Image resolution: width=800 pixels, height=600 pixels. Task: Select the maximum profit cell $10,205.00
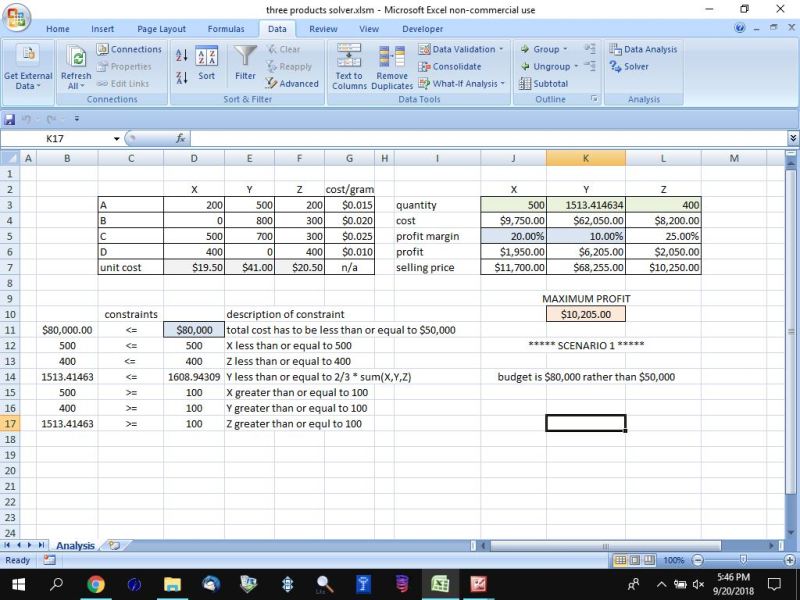point(586,314)
